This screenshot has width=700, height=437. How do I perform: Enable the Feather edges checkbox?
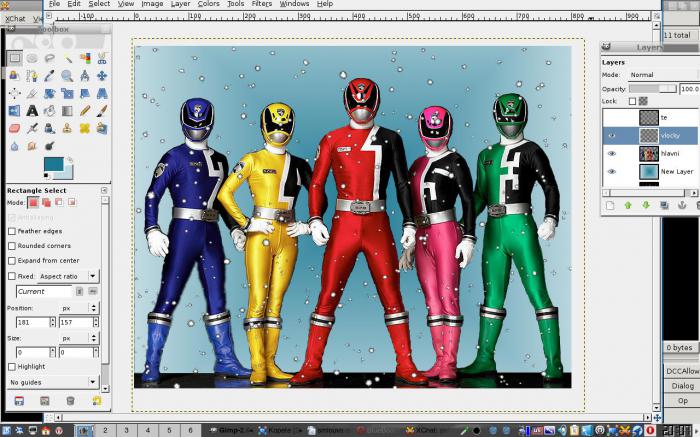(12, 231)
